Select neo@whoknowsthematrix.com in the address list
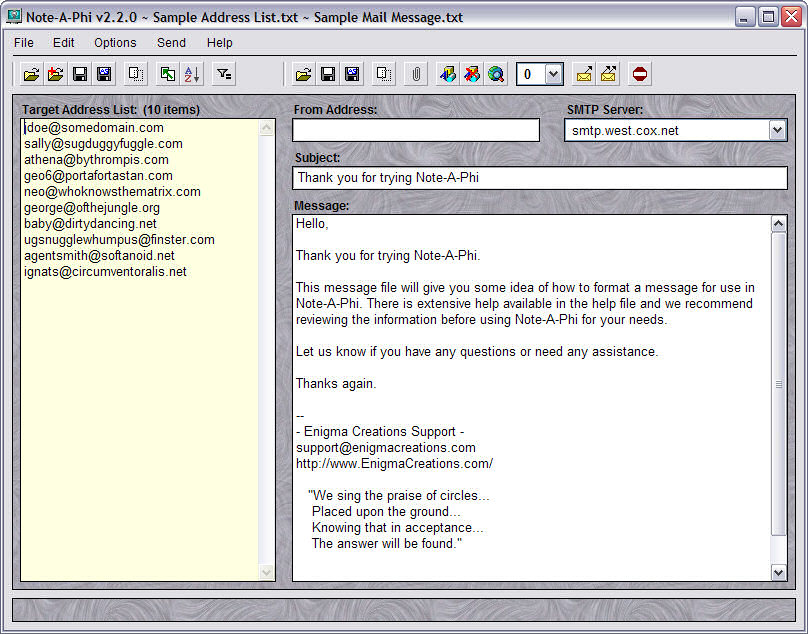This screenshot has width=808, height=634. tap(112, 192)
